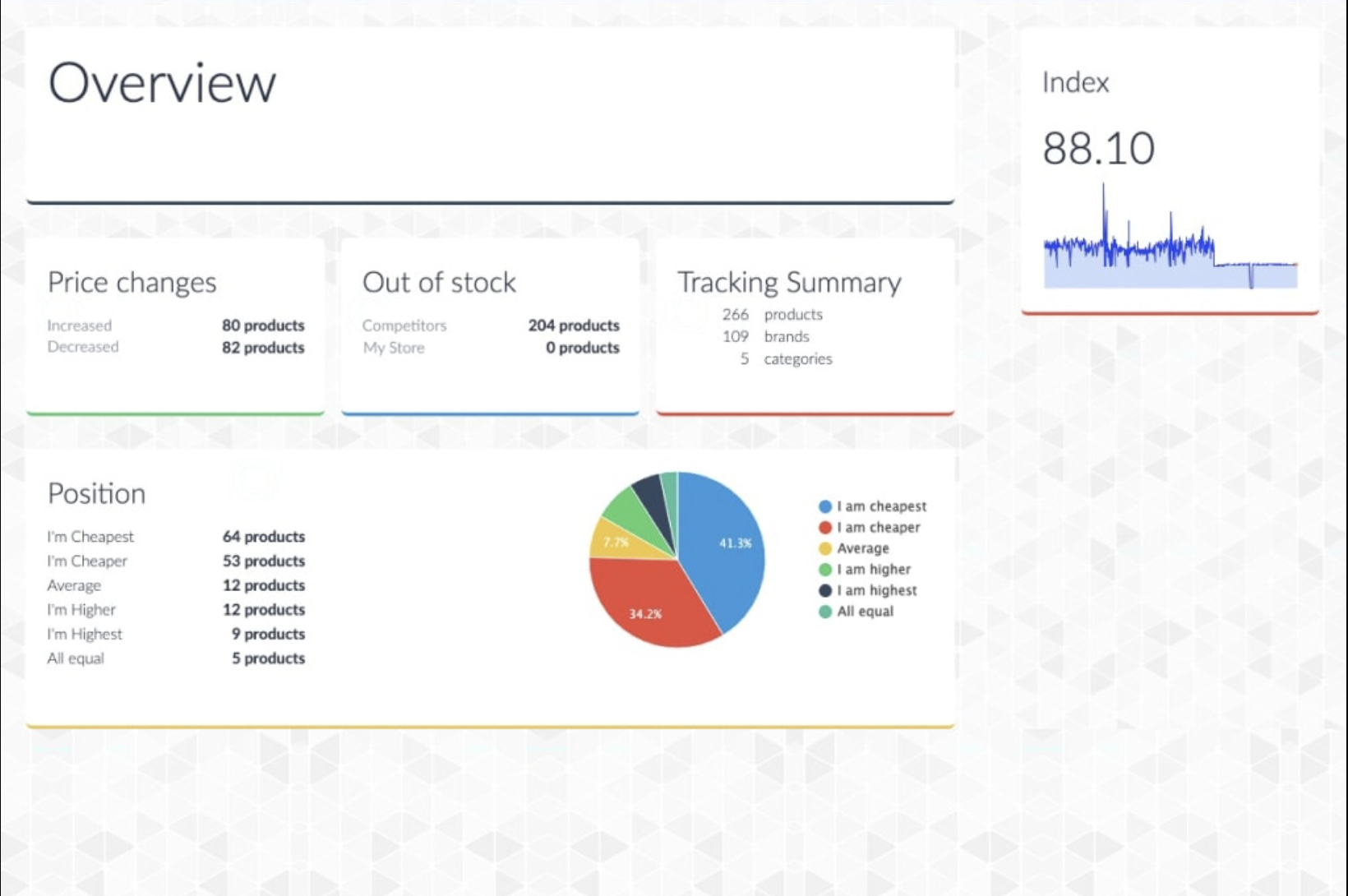
Task: Open the Tracking Summary card title
Action: [789, 283]
